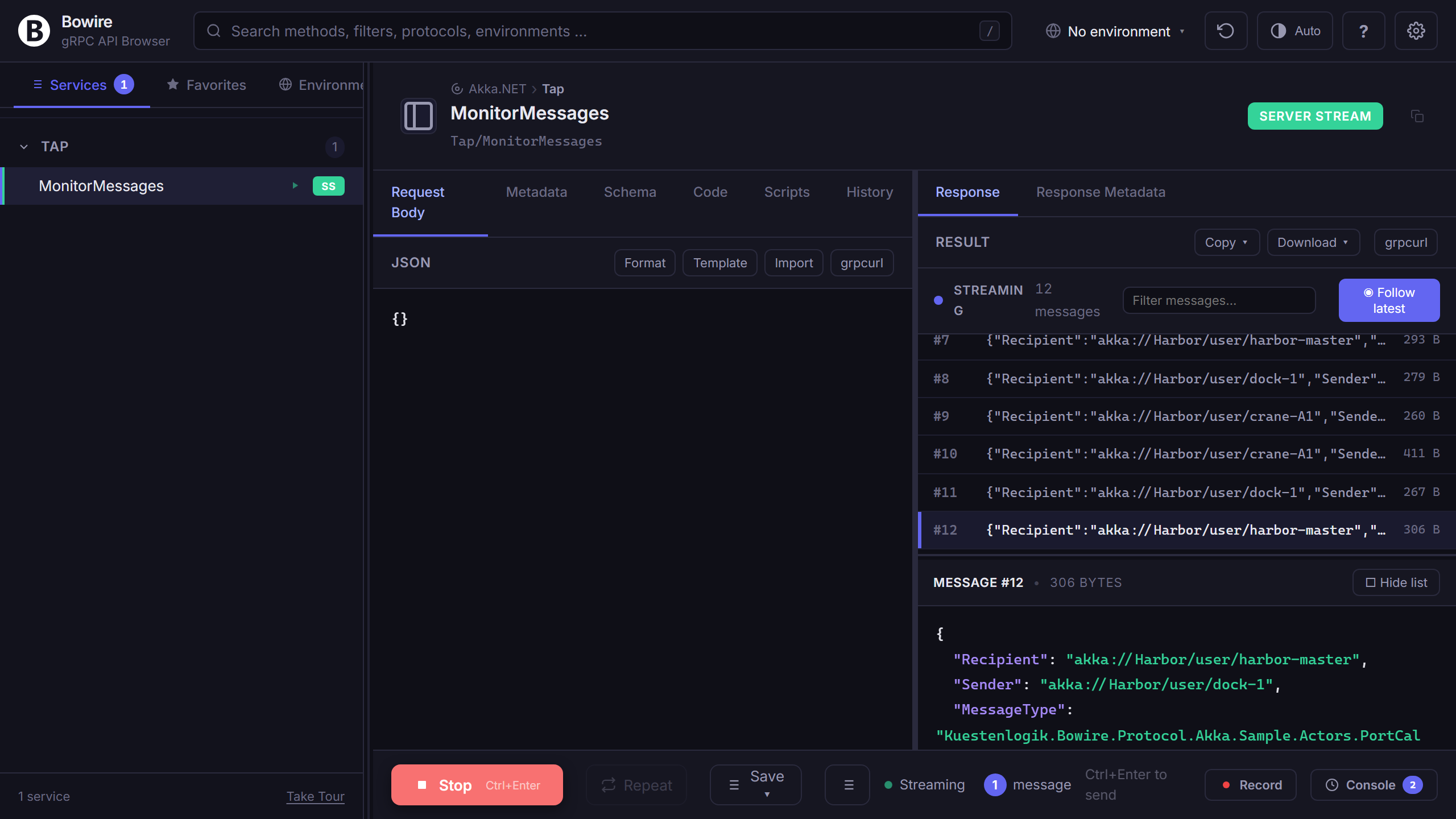Click the Take Tour link
The image size is (1456, 819).
pos(315,796)
